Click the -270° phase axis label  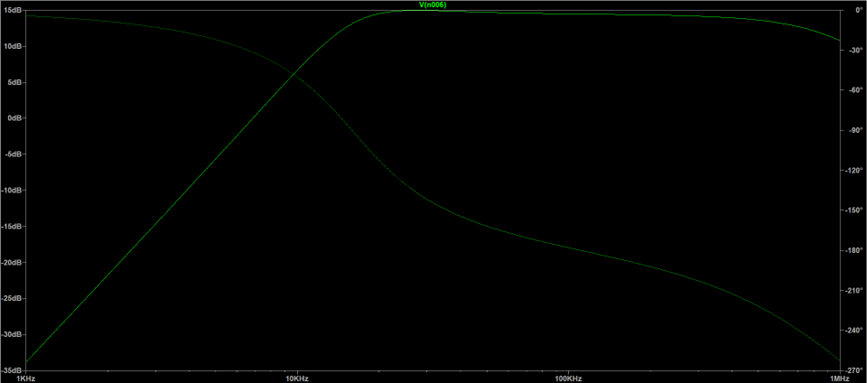855,370
